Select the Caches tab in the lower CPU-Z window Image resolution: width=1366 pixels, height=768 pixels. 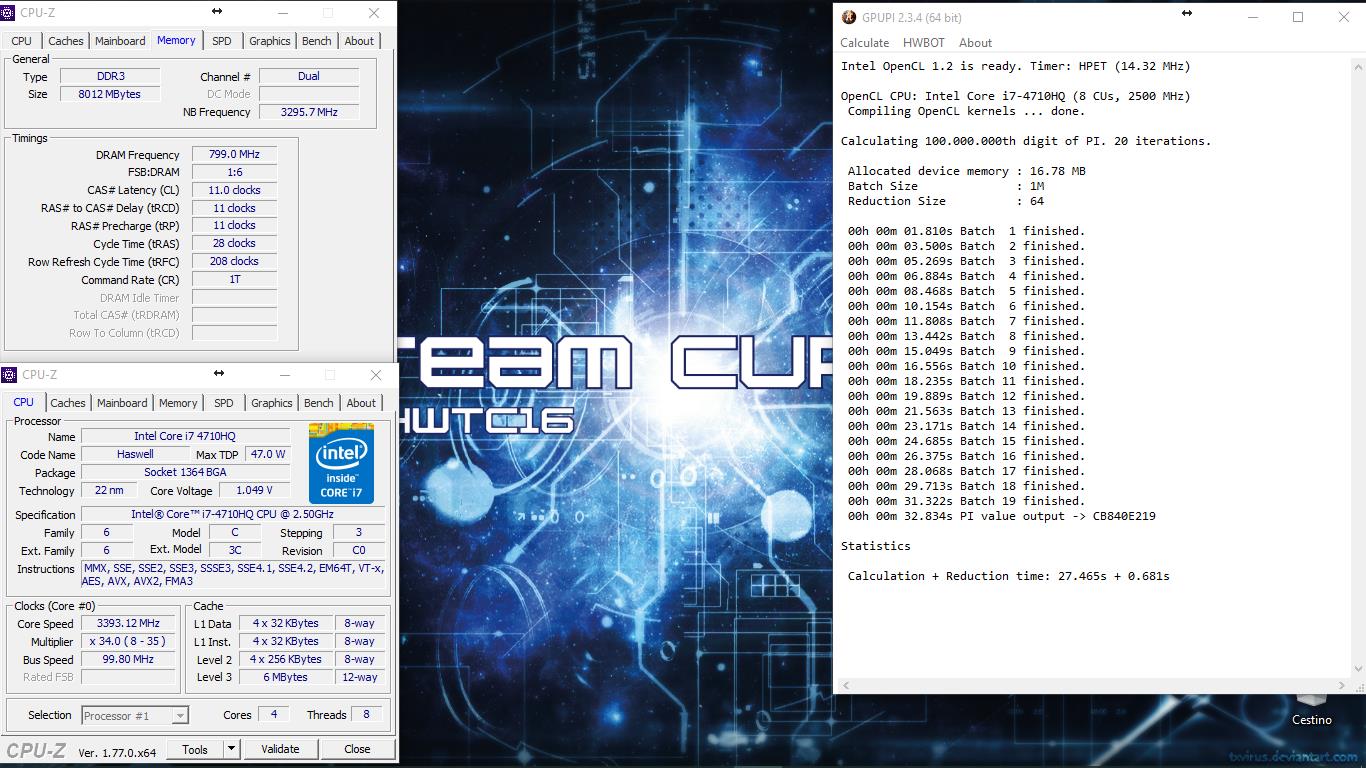(x=68, y=403)
